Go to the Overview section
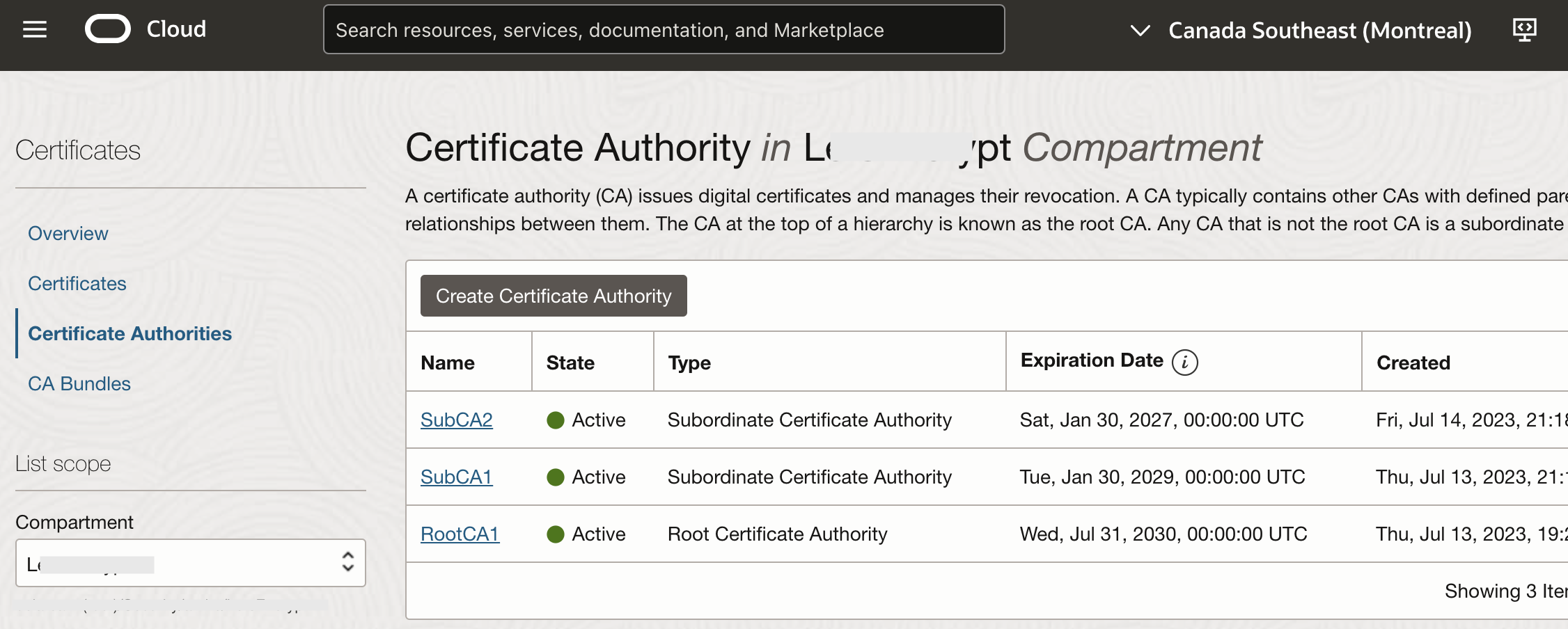This screenshot has height=629, width=1568. pos(68,234)
